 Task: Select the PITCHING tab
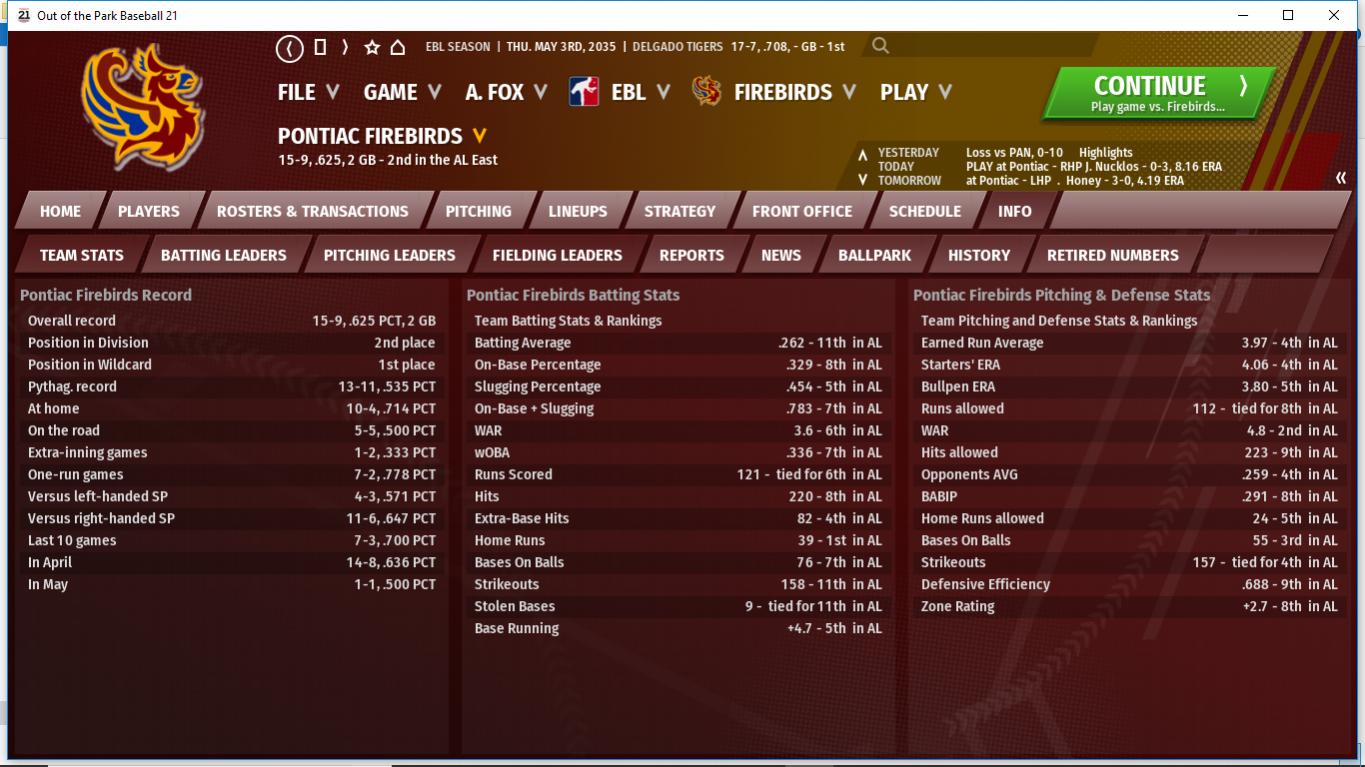pos(478,211)
